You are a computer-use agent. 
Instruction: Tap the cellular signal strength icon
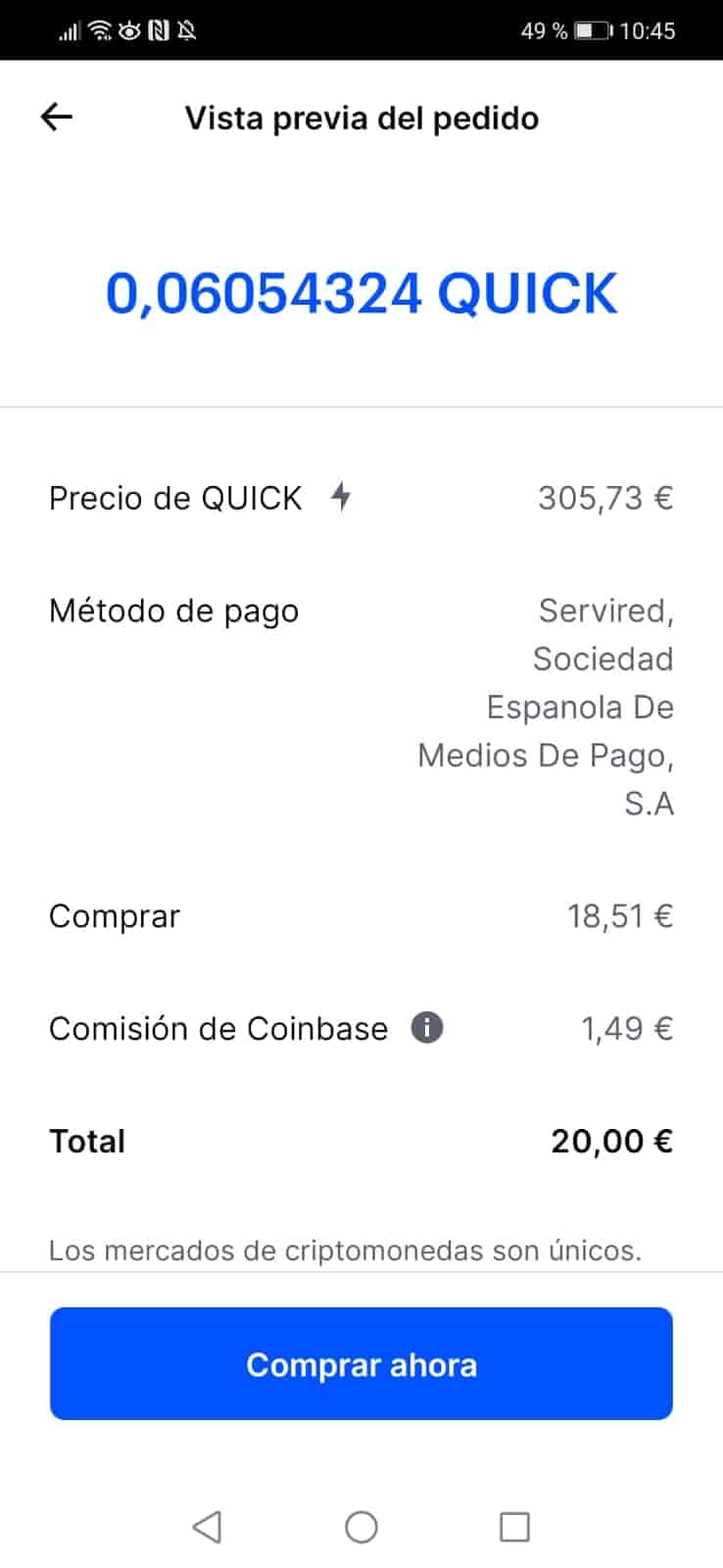(69, 30)
